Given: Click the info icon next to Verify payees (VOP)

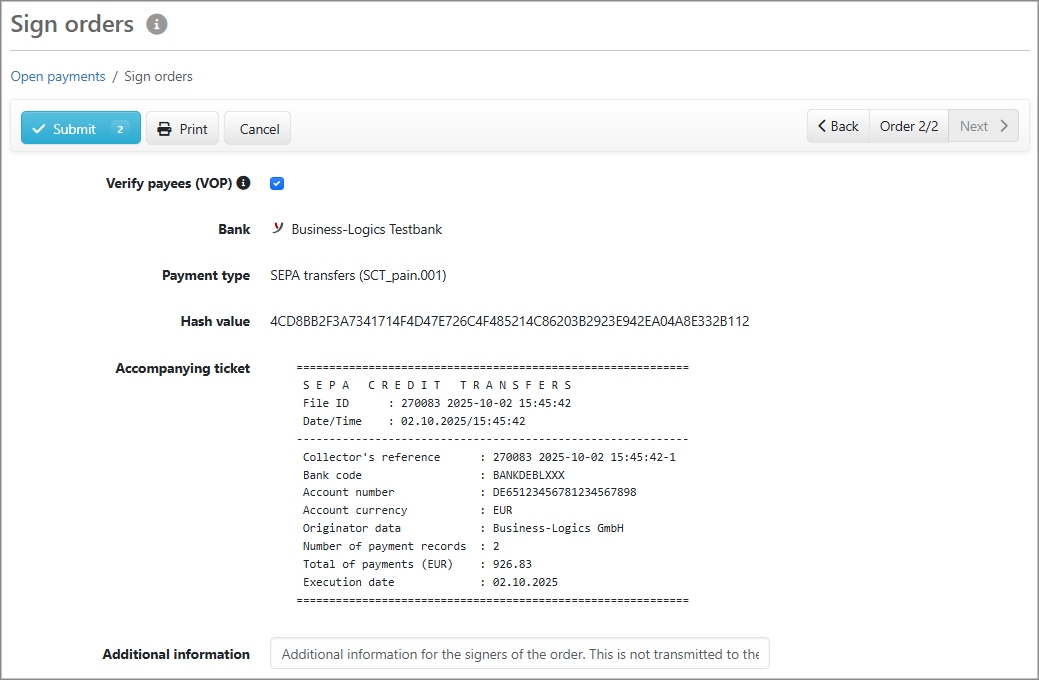Looking at the screenshot, I should [243, 183].
